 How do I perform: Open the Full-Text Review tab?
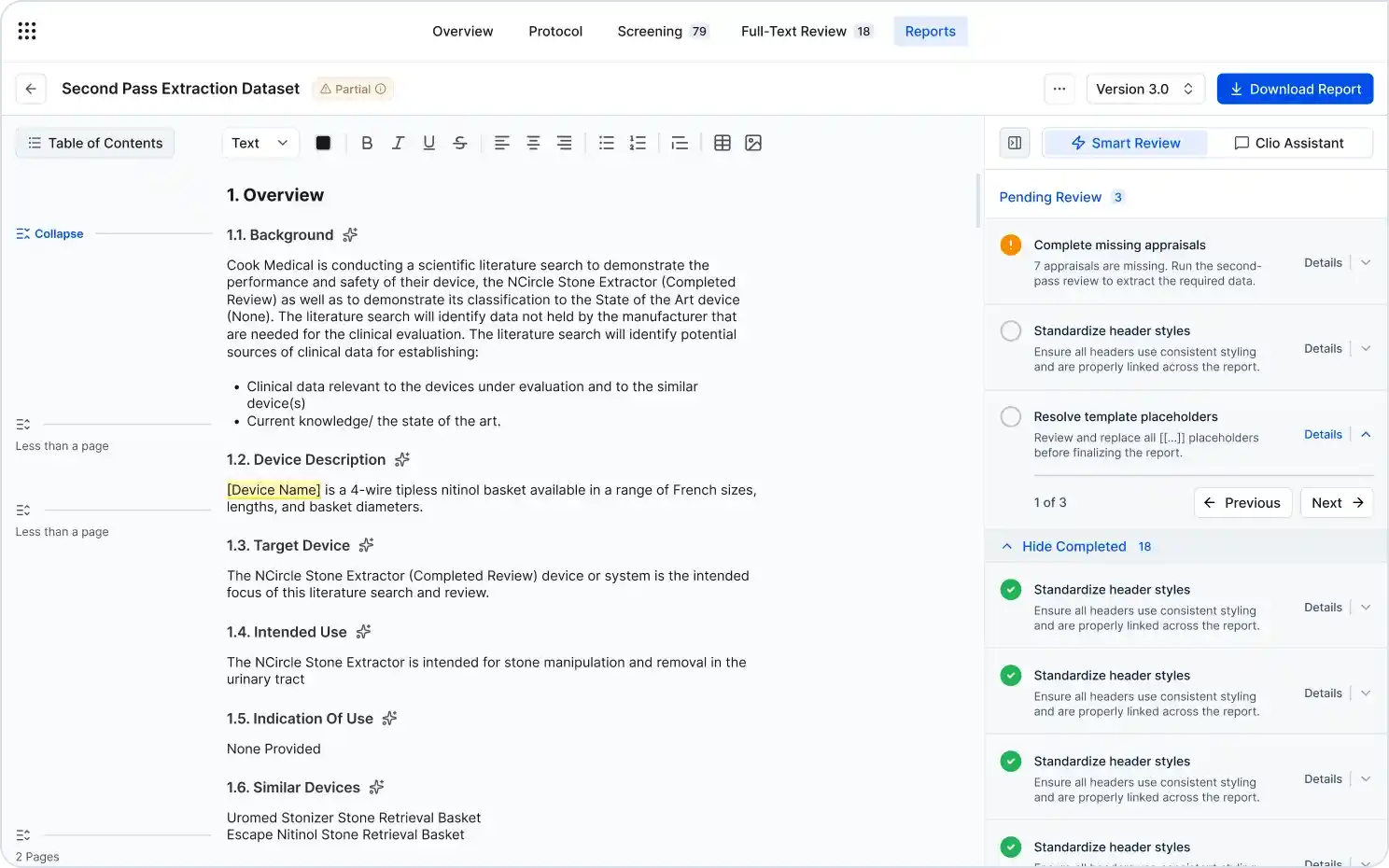tap(806, 31)
